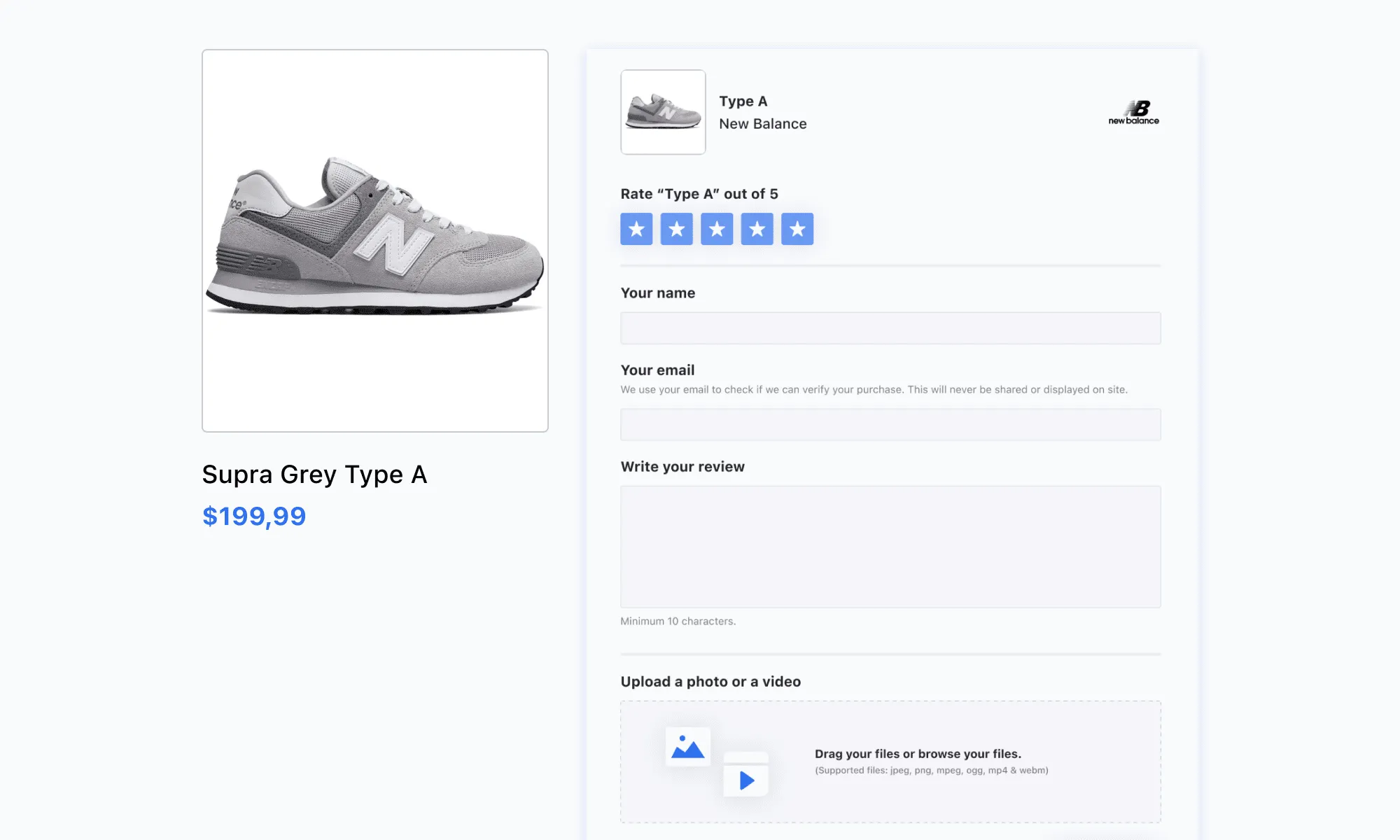Screen dimensions: 1400x840
Task: Click the photo upload image icon
Action: (x=687, y=747)
